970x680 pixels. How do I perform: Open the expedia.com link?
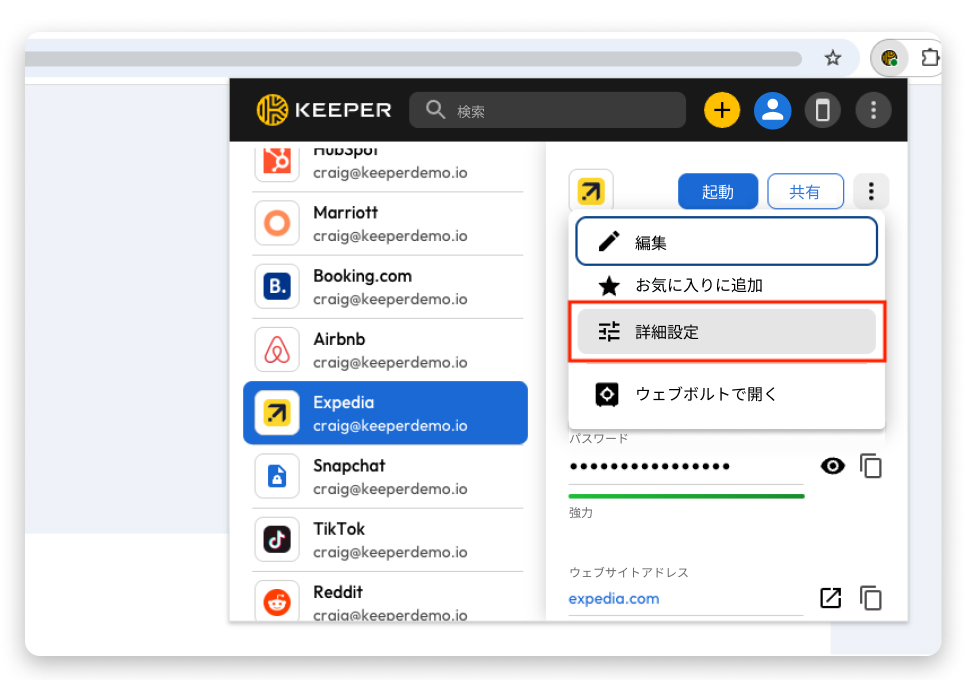pyautogui.click(x=614, y=599)
